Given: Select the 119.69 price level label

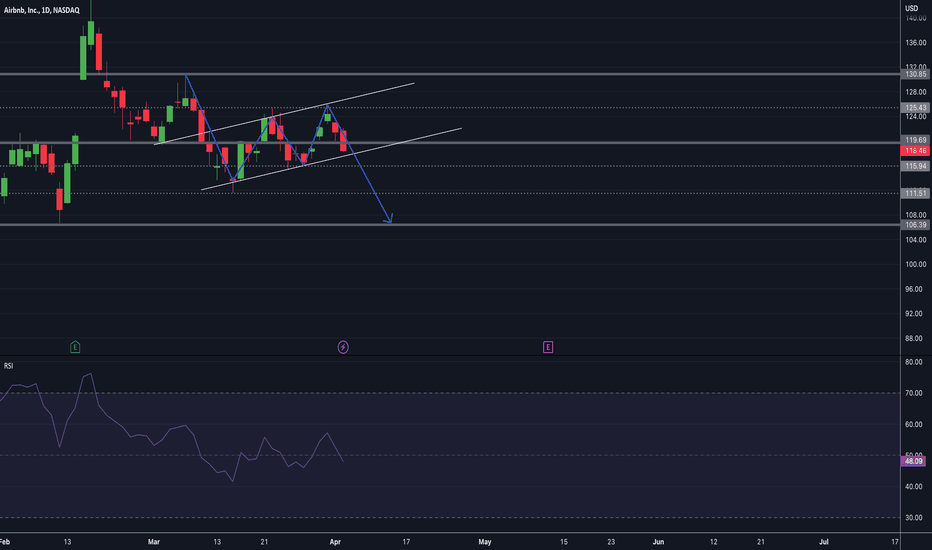Looking at the screenshot, I should click(x=915, y=140).
